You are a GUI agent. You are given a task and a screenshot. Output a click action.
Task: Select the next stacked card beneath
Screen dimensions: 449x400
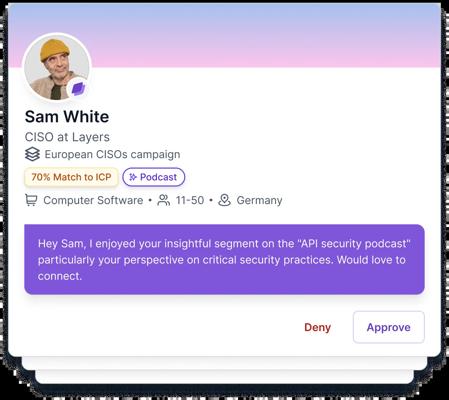[x=224, y=363]
